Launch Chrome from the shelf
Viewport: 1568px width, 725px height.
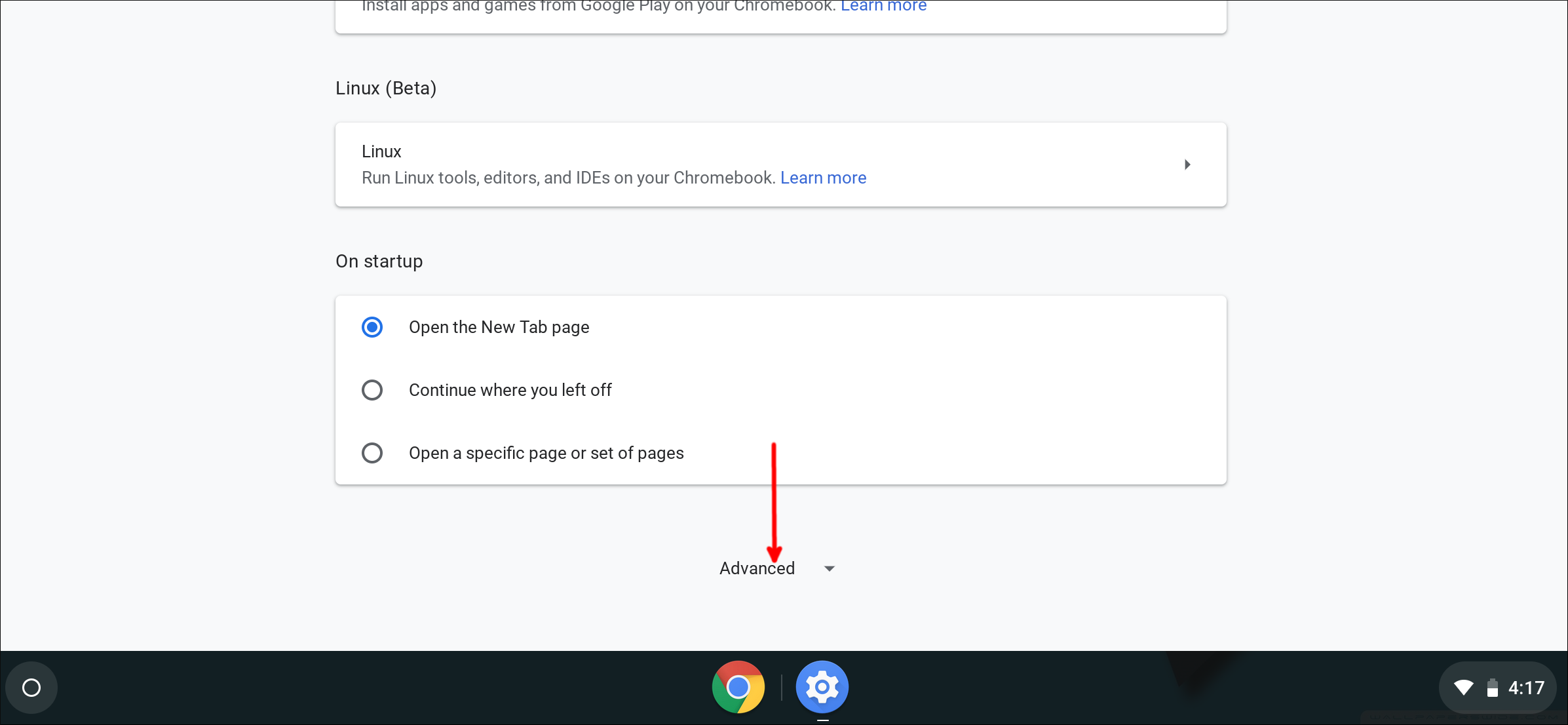(738, 687)
